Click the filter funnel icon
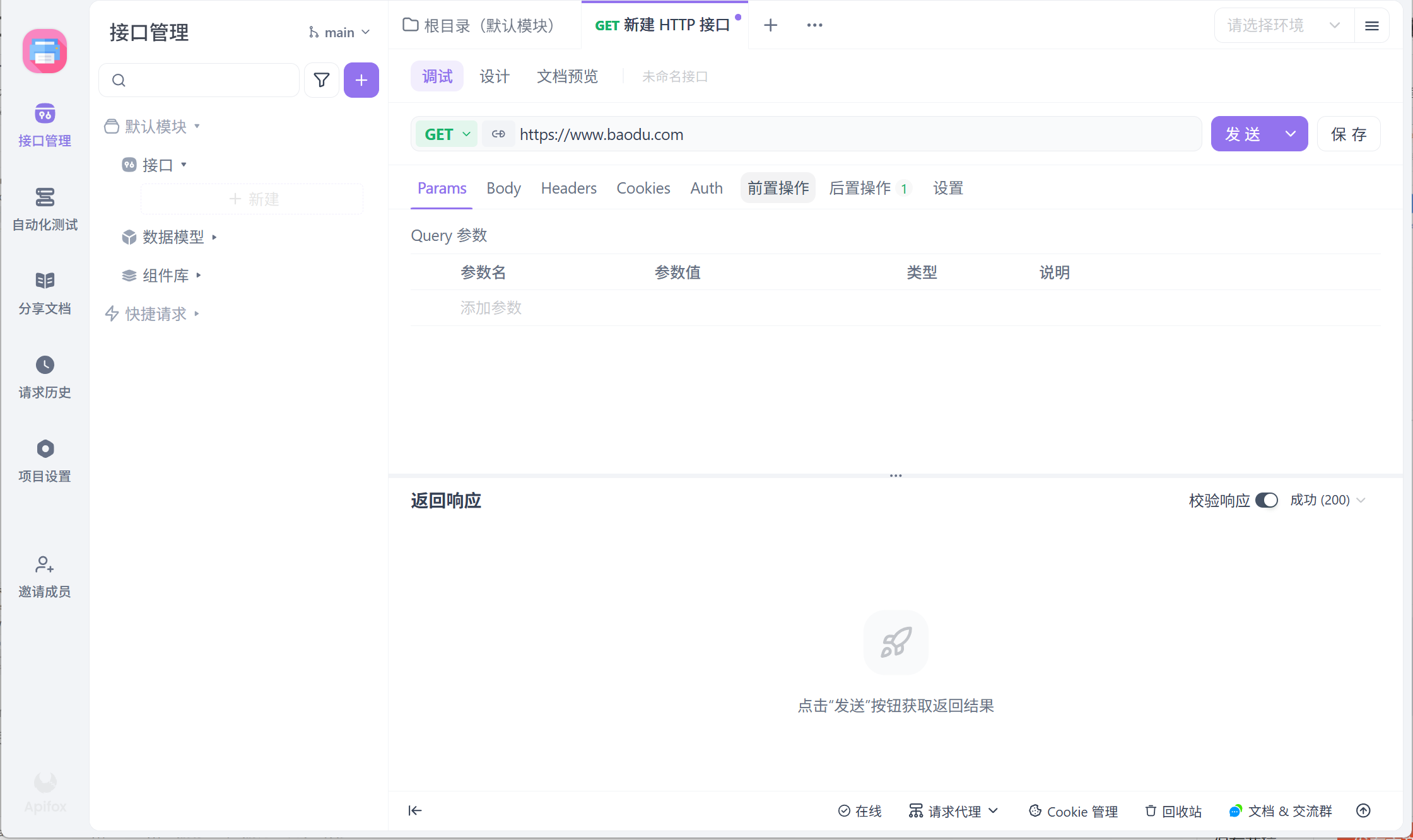Screen dimensions: 1413x840 pyautogui.click(x=322, y=80)
